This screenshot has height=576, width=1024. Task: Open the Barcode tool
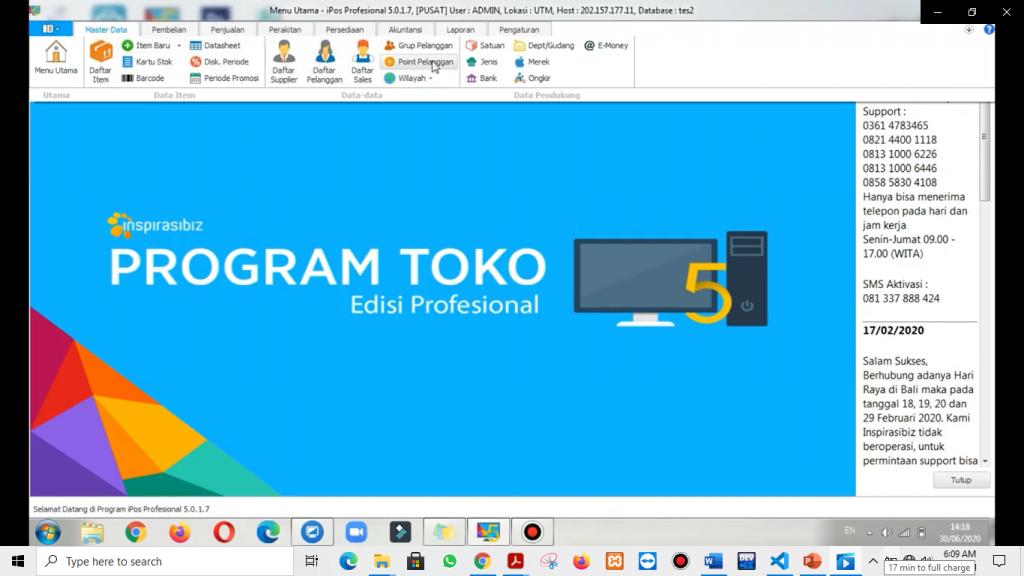[143, 78]
